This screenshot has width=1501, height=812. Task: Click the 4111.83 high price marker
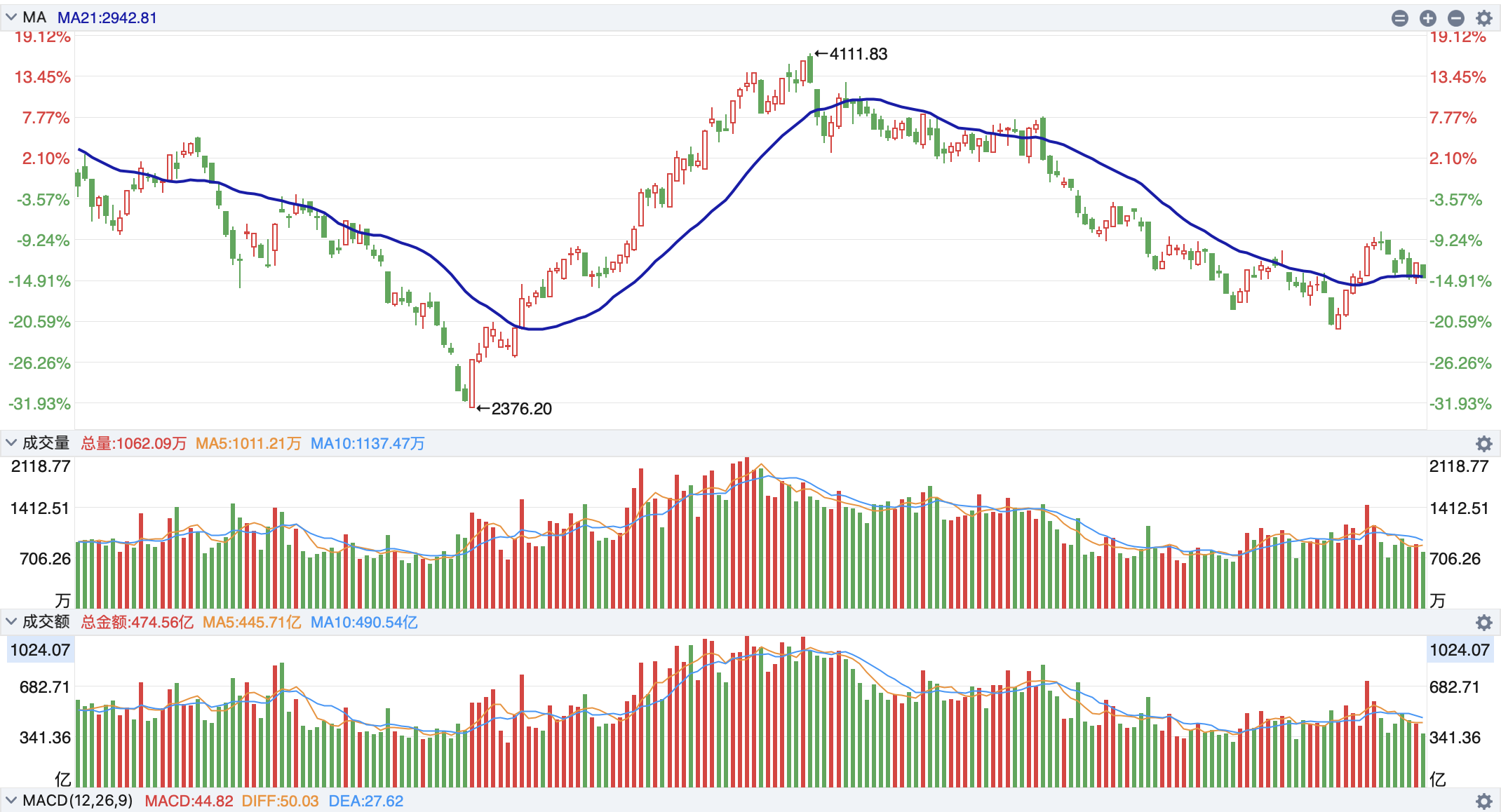point(857,54)
